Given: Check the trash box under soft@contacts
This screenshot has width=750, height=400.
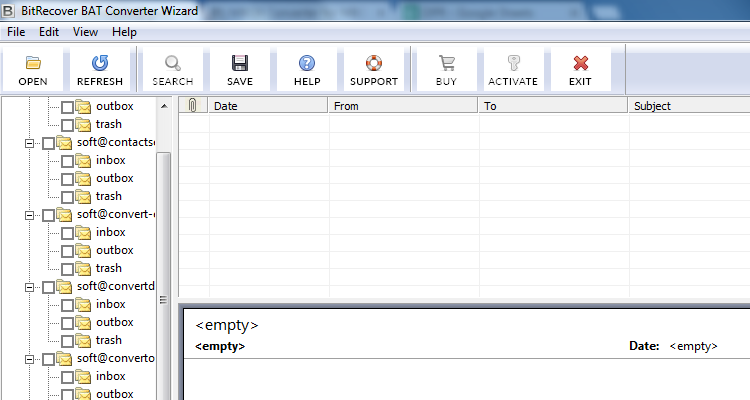Looking at the screenshot, I should pyautogui.click(x=67, y=197).
